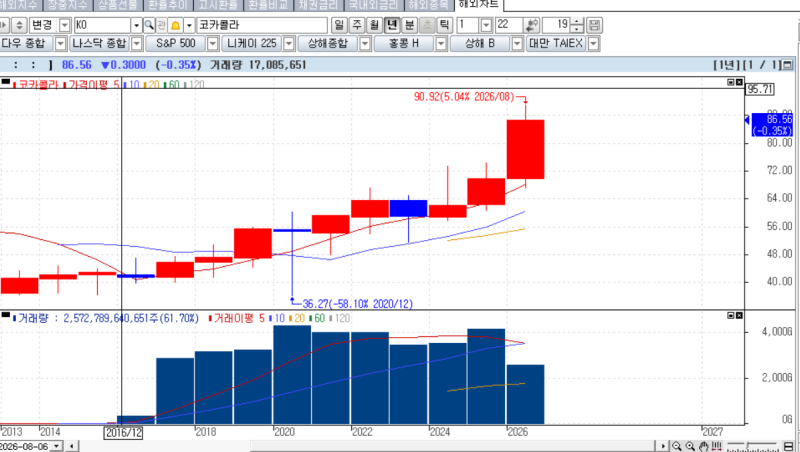Minimize the price chart panel
Screen dimensions: 800x452
pos(731,82)
